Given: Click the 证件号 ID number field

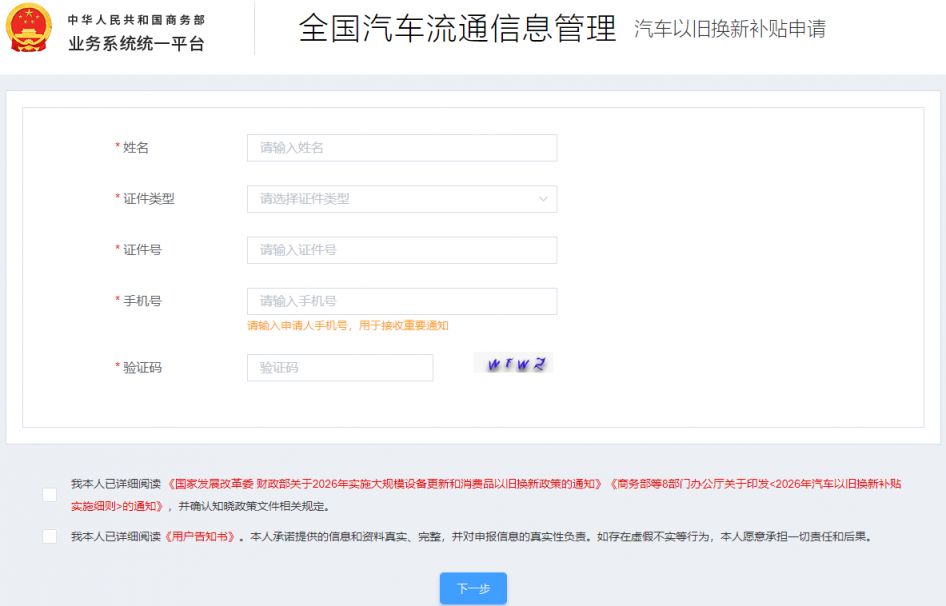Looking at the screenshot, I should click(x=402, y=250).
